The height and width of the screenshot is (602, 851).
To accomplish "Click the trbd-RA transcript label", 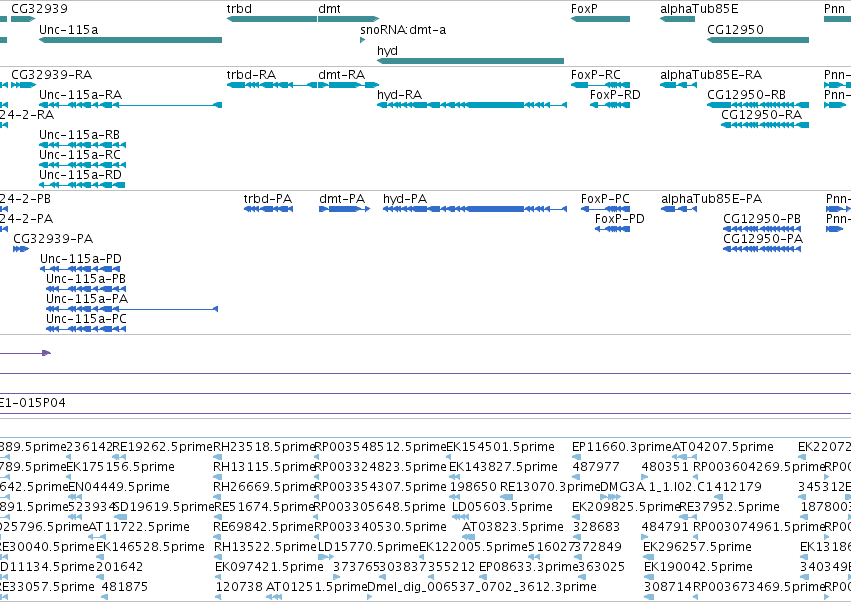I will (x=251, y=74).
